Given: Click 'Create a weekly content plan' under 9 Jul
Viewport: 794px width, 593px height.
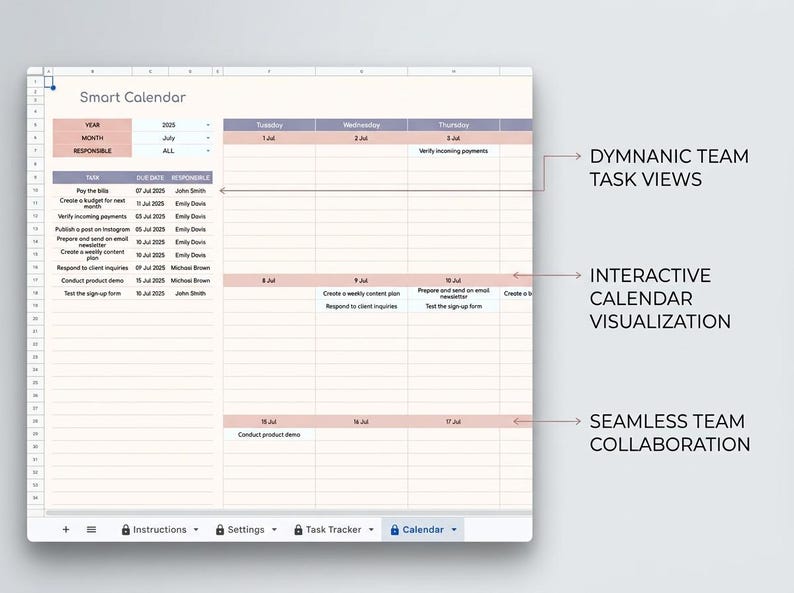Looking at the screenshot, I should (x=361, y=293).
